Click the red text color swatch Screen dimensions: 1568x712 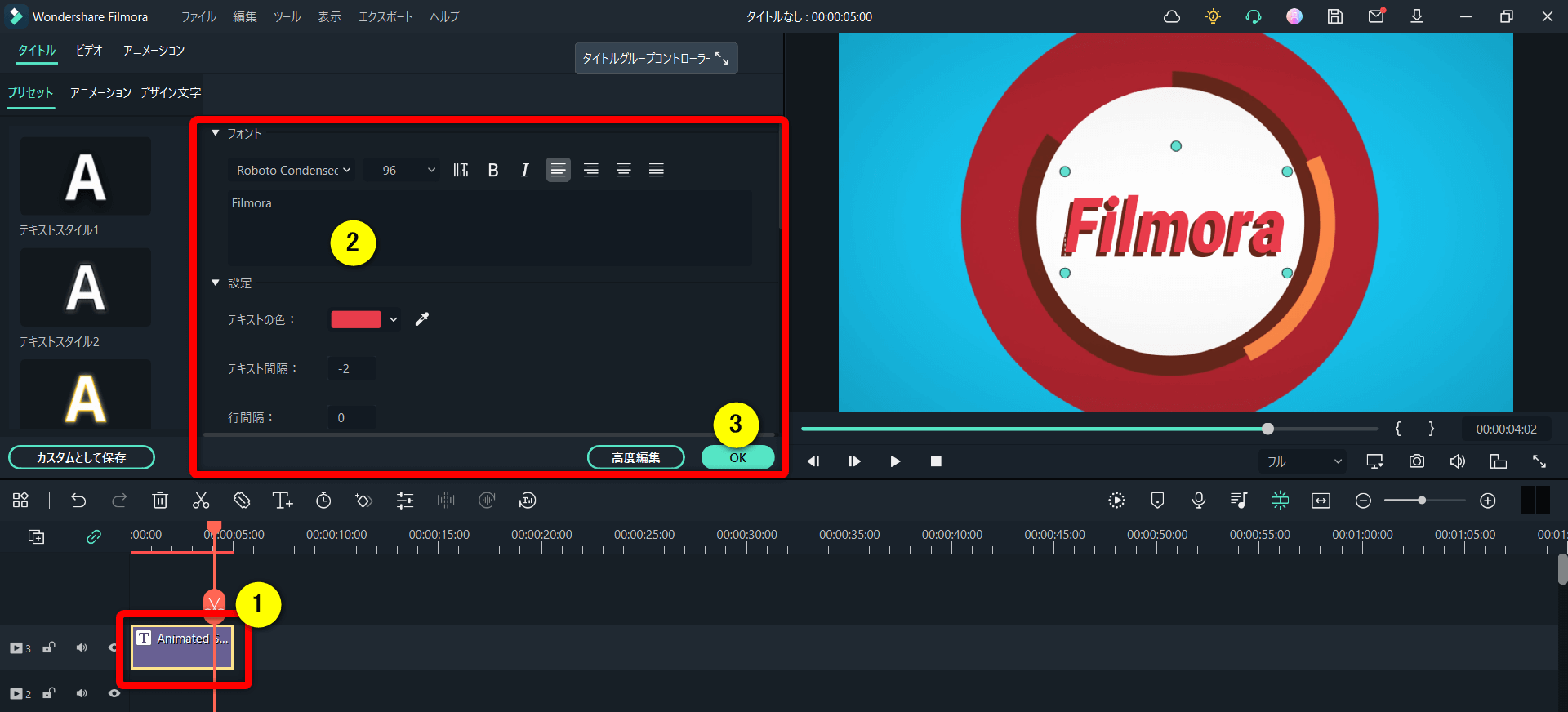356,319
